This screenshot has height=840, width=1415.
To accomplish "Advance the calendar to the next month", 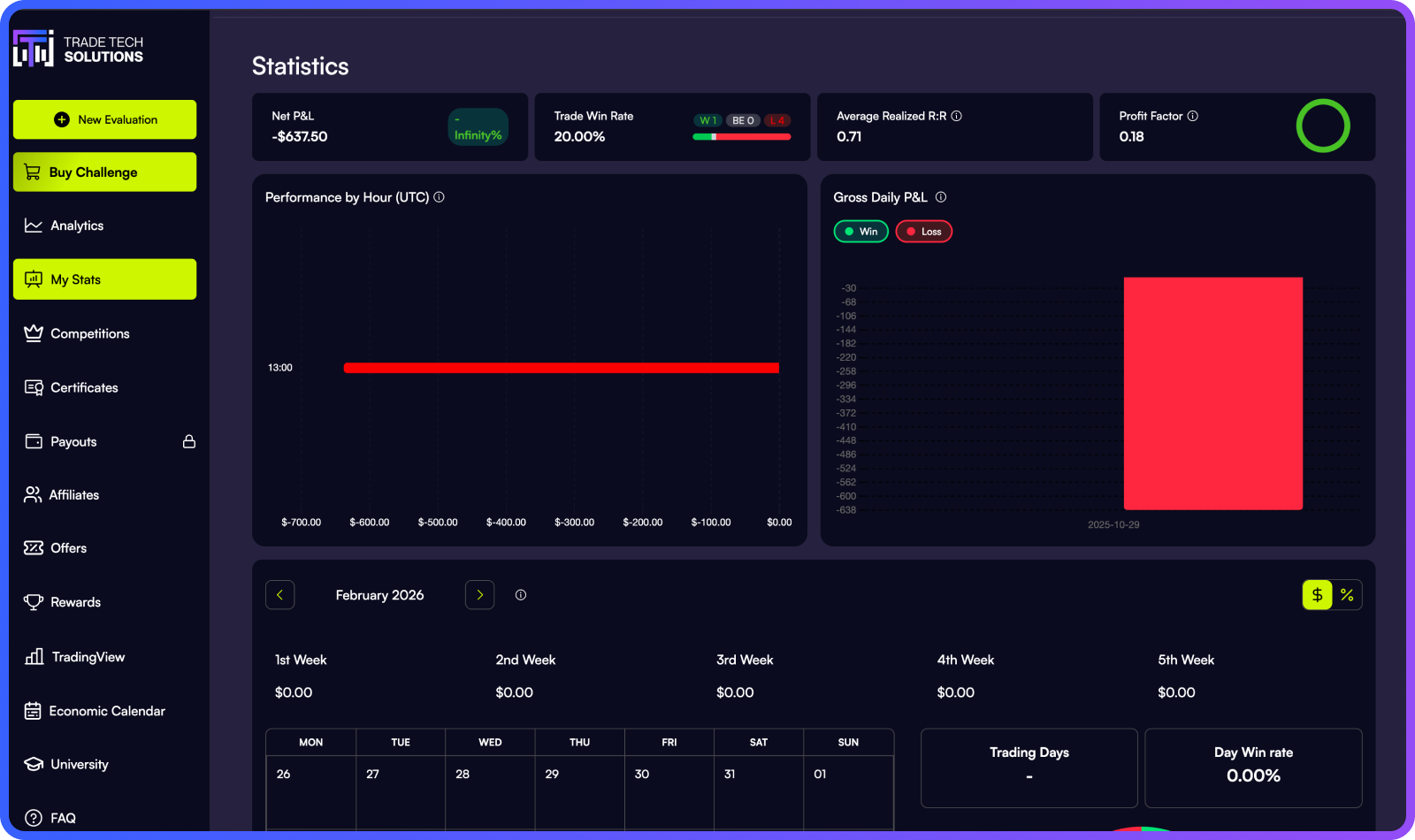I will tap(479, 595).
